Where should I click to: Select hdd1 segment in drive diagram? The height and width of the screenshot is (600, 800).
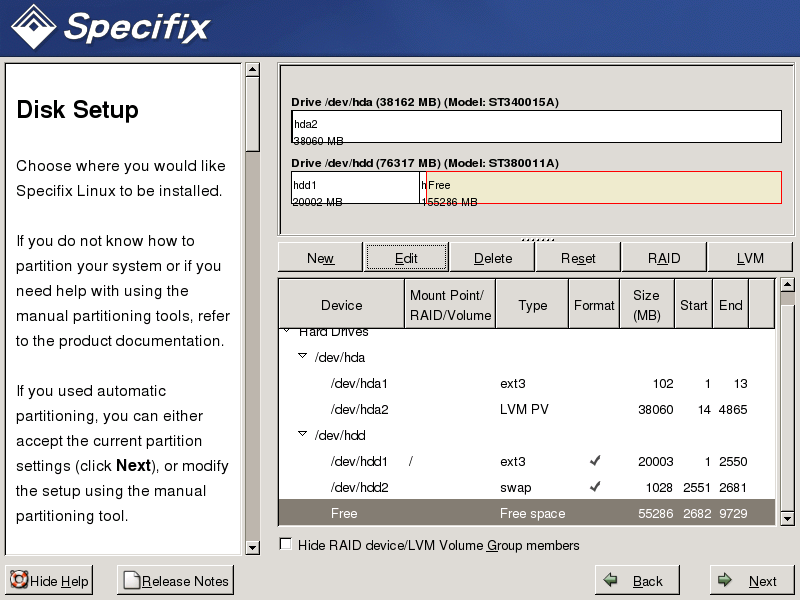click(x=354, y=188)
